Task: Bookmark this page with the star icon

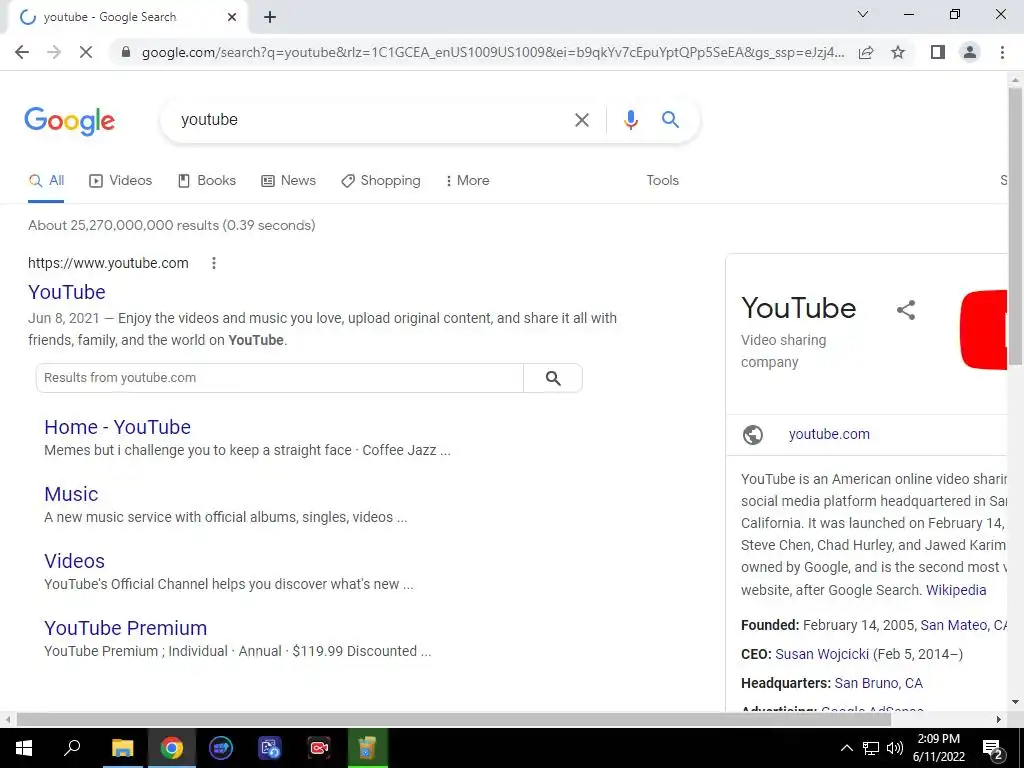Action: click(898, 52)
